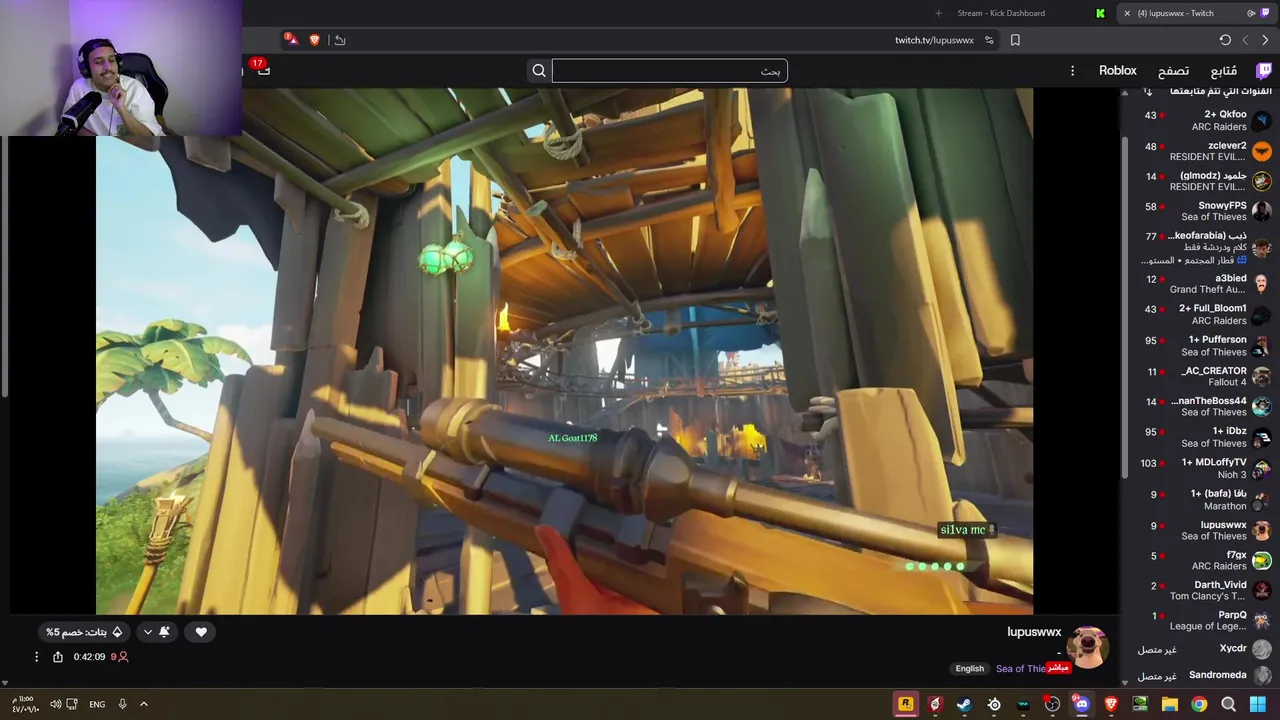This screenshot has height=720, width=1280.
Task: Open the Roblox nav link
Action: tap(1118, 70)
